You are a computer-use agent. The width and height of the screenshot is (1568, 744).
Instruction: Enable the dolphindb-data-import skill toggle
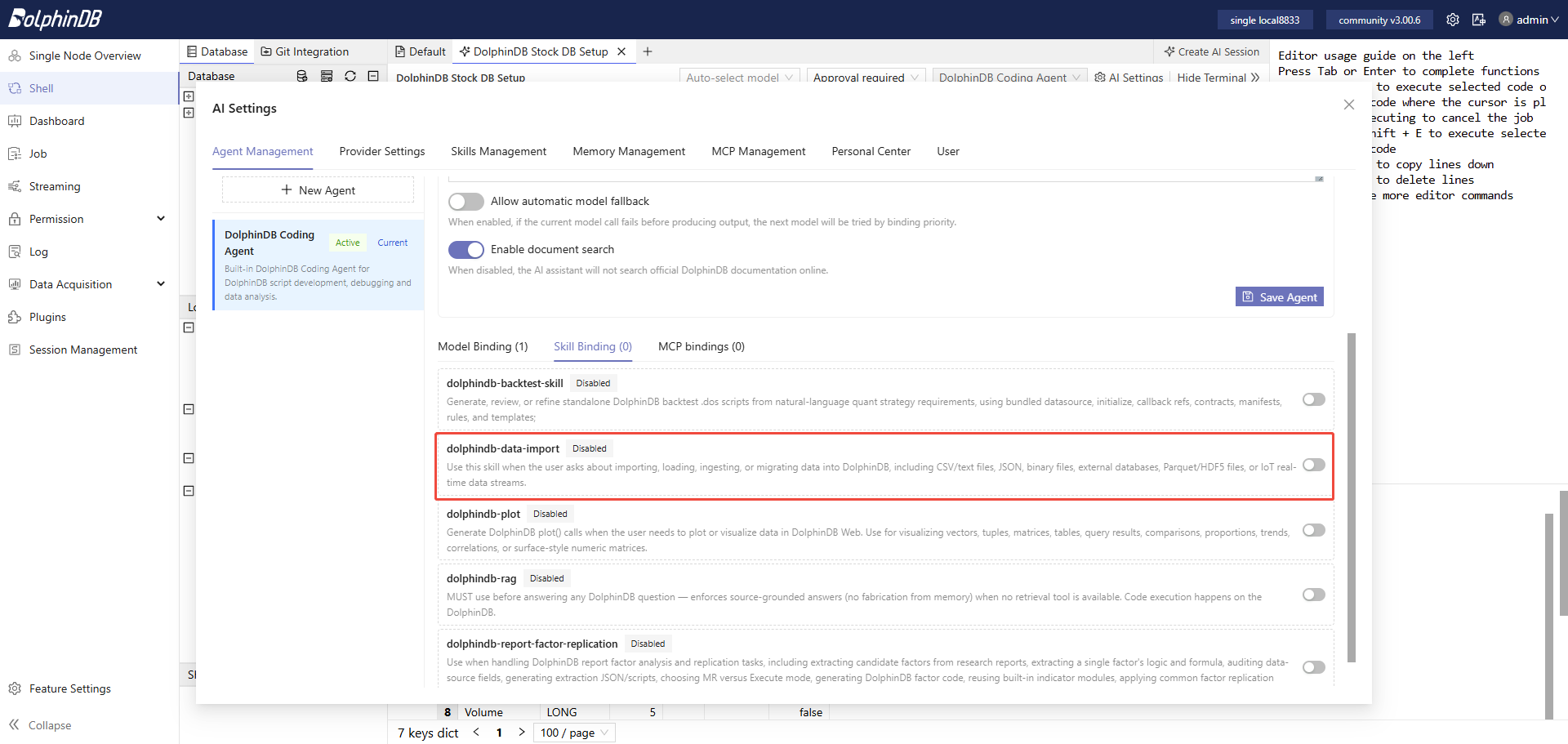1314,465
